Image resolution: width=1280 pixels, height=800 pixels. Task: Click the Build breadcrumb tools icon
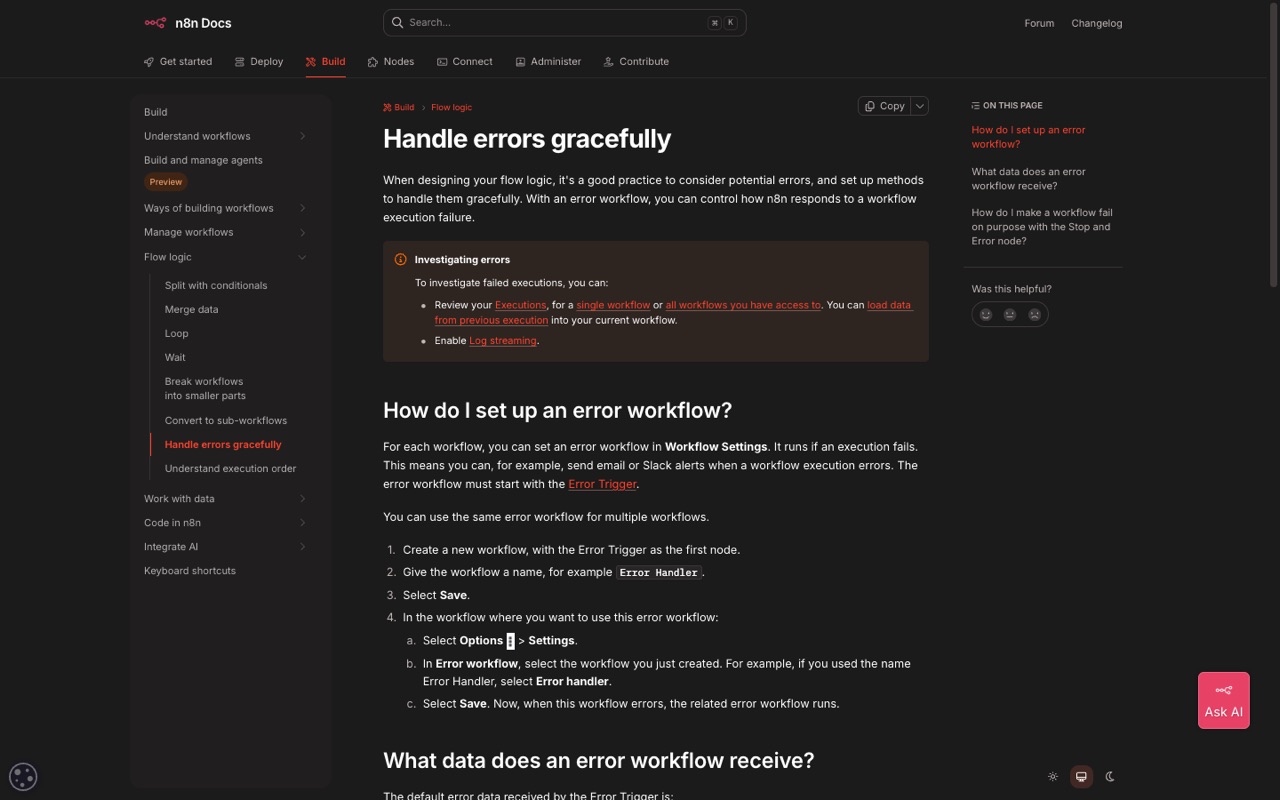387,107
